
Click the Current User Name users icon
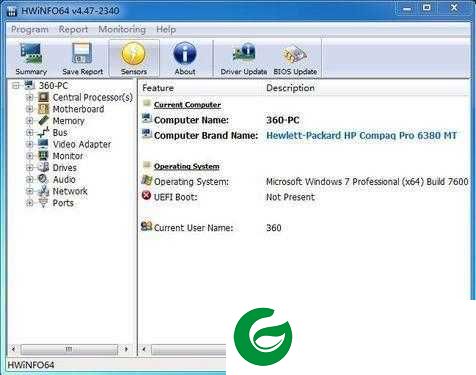[x=146, y=226]
